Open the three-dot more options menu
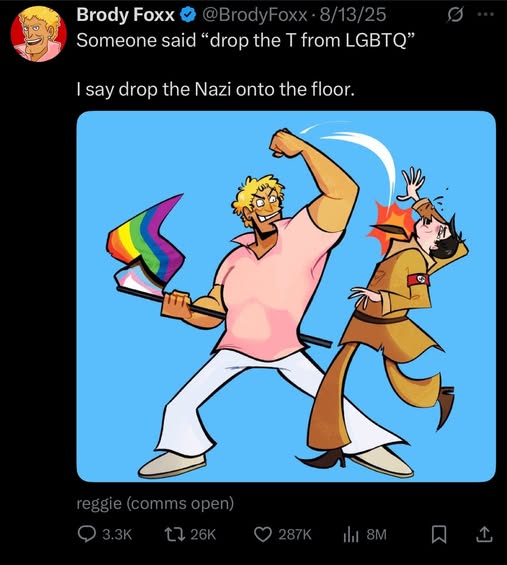Image resolution: width=507 pixels, height=565 pixels. (x=485, y=14)
